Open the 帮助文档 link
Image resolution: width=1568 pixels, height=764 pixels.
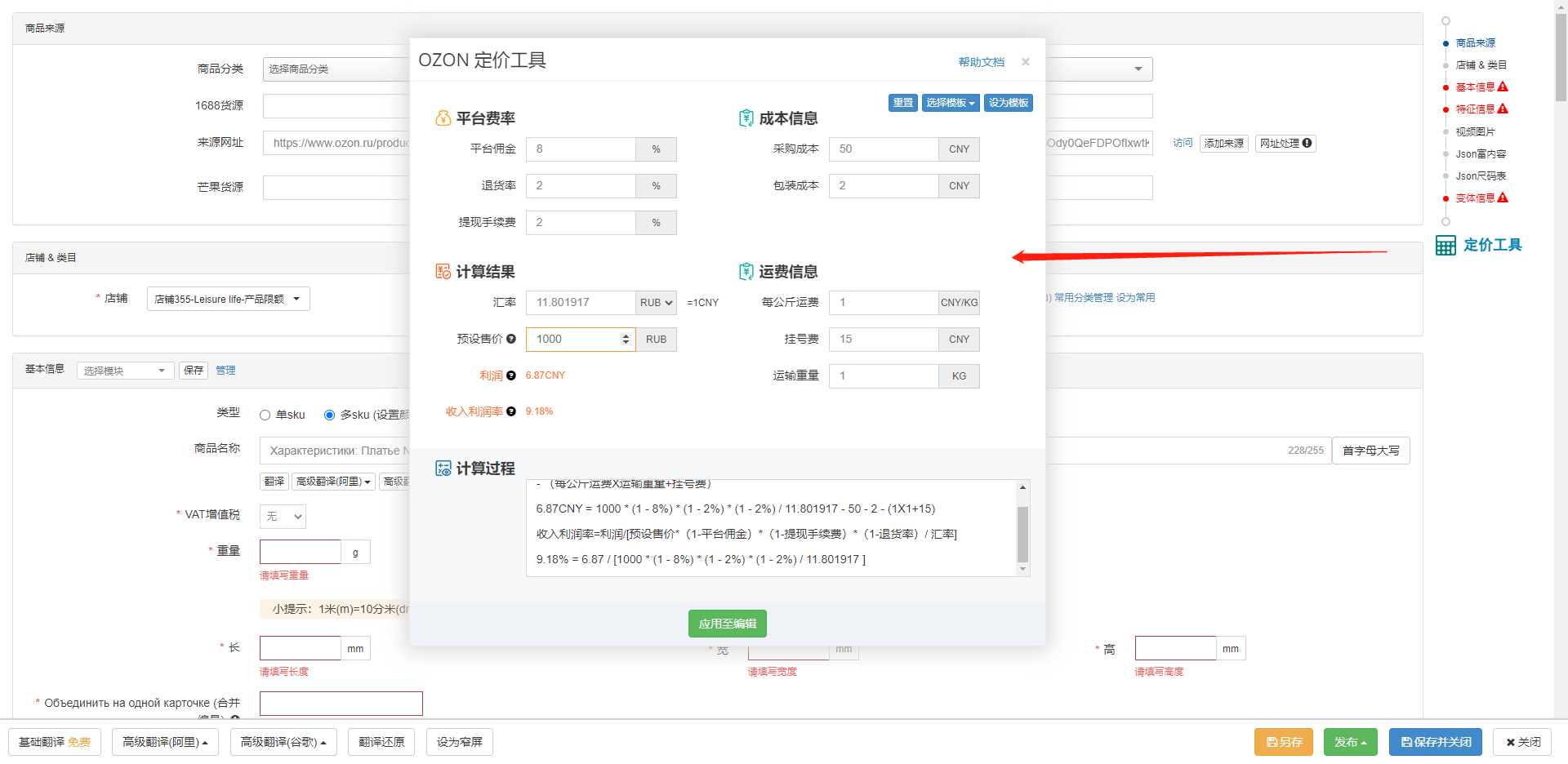982,62
